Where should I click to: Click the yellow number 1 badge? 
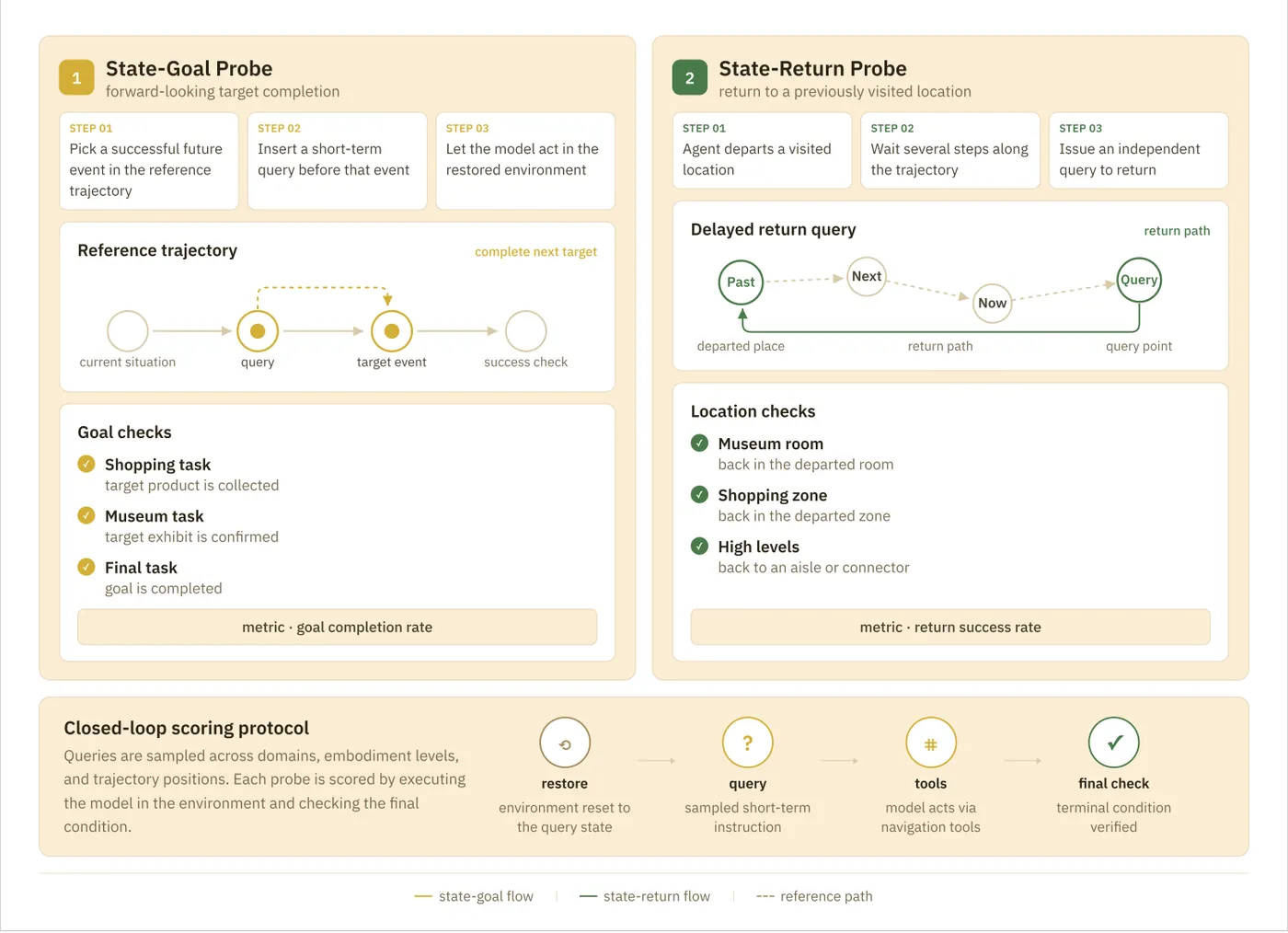pyautogui.click(x=76, y=78)
